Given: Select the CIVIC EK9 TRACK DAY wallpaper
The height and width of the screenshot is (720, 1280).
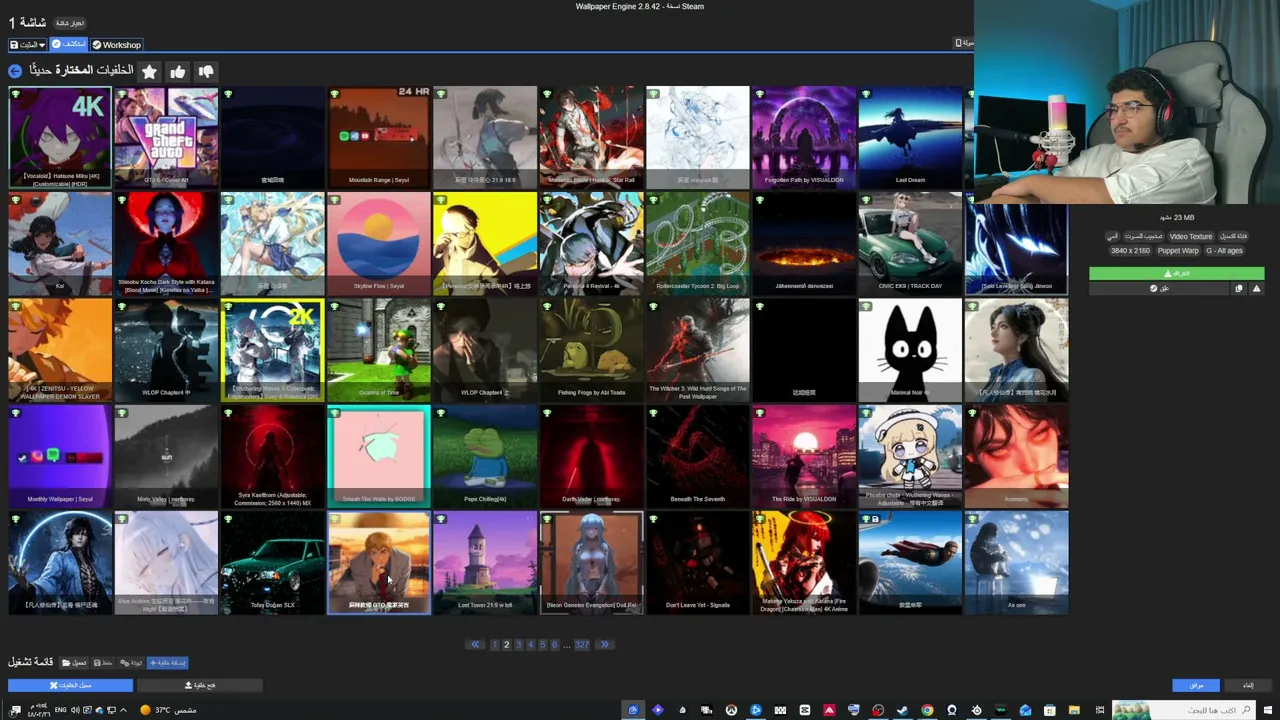Looking at the screenshot, I should pyautogui.click(x=910, y=243).
